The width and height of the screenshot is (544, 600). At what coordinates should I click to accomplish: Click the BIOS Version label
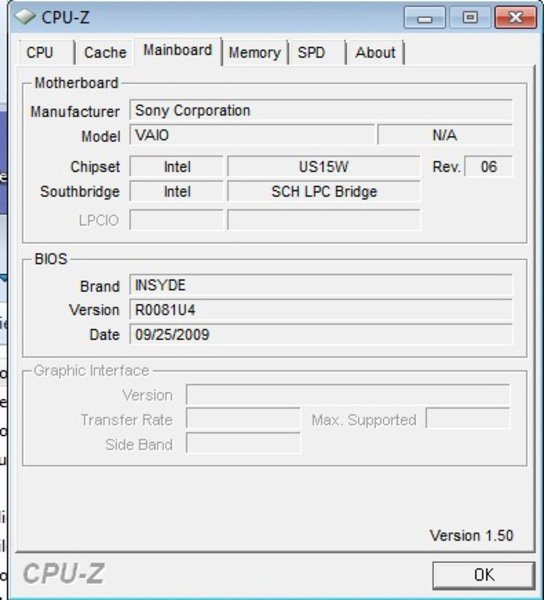tap(94, 310)
